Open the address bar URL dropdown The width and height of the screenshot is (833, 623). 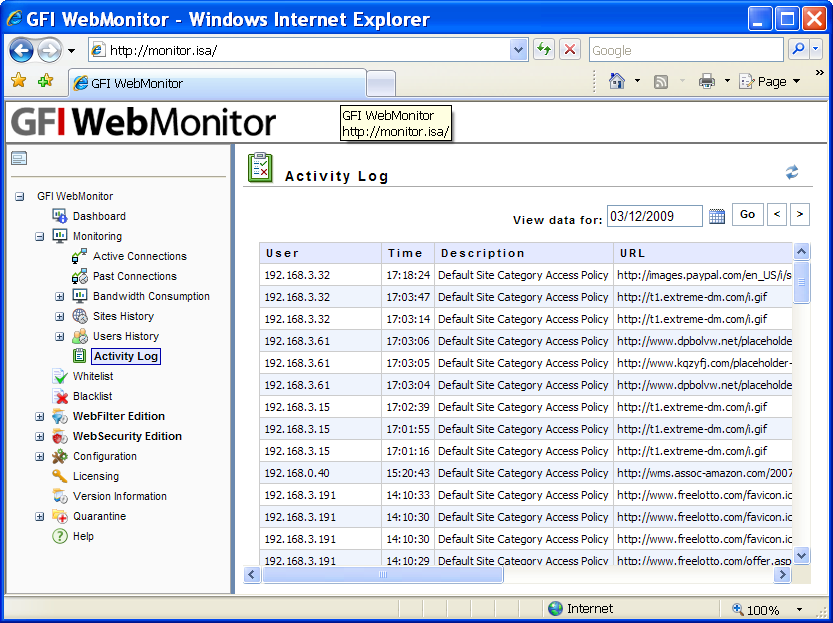(518, 50)
